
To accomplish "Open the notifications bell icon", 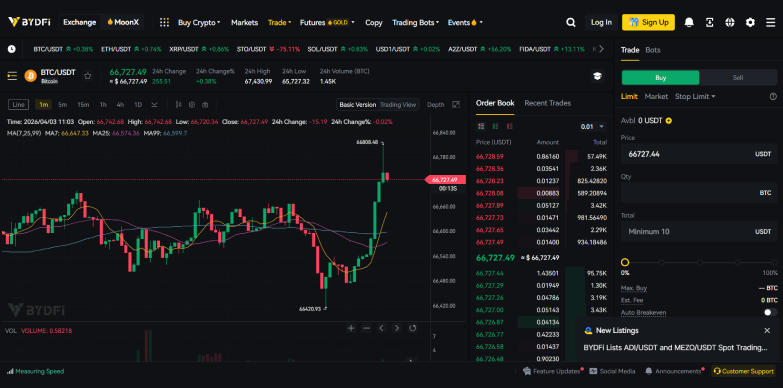I will click(x=689, y=22).
